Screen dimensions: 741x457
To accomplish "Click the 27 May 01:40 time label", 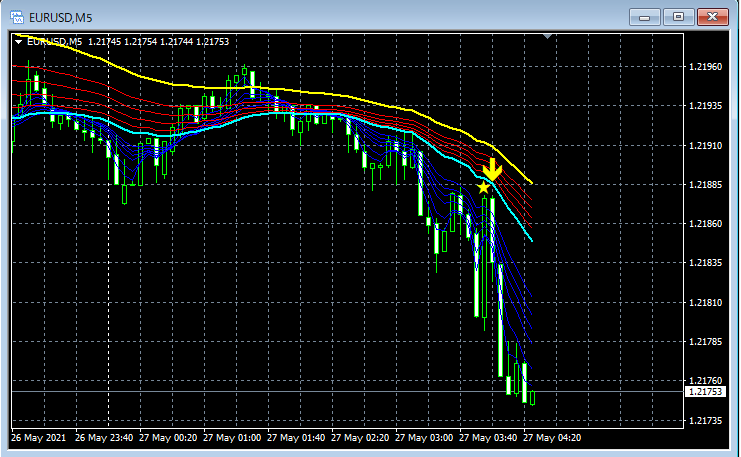I will pyautogui.click(x=296, y=438).
